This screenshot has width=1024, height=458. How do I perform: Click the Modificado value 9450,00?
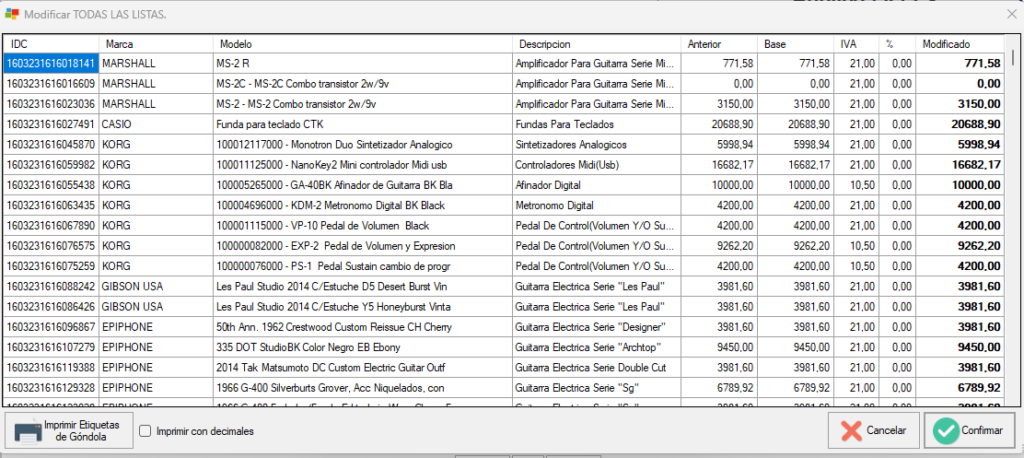[961, 347]
